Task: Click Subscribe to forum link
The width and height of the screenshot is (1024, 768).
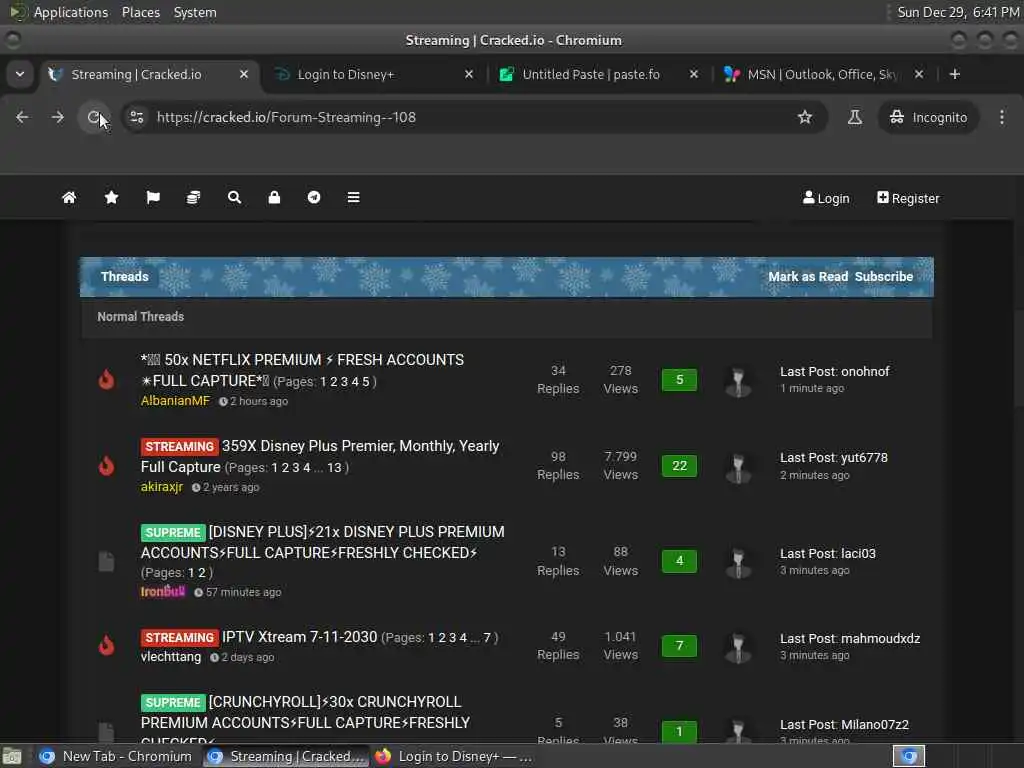Action: pos(884,276)
